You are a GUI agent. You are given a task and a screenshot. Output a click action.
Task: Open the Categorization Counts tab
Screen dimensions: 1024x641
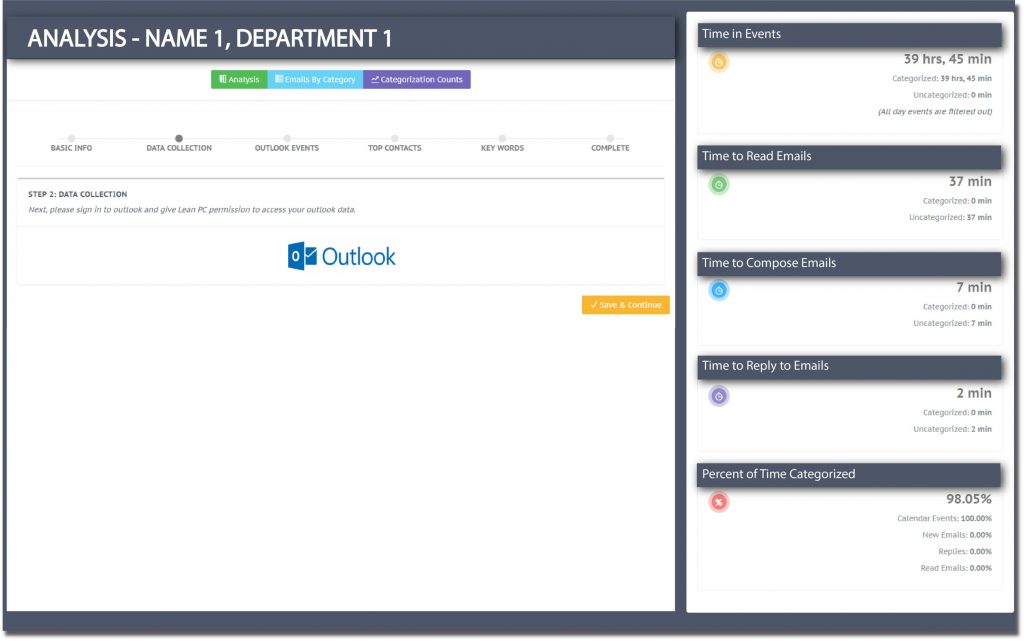pos(417,80)
